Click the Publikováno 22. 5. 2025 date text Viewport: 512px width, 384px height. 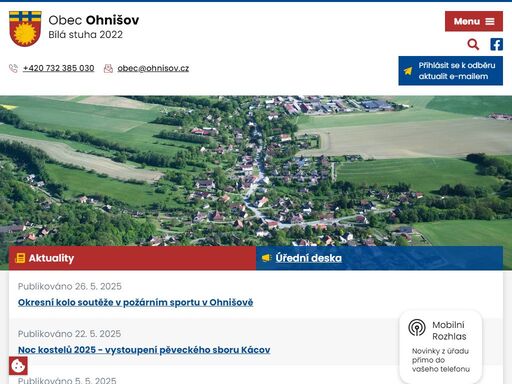[x=69, y=334]
